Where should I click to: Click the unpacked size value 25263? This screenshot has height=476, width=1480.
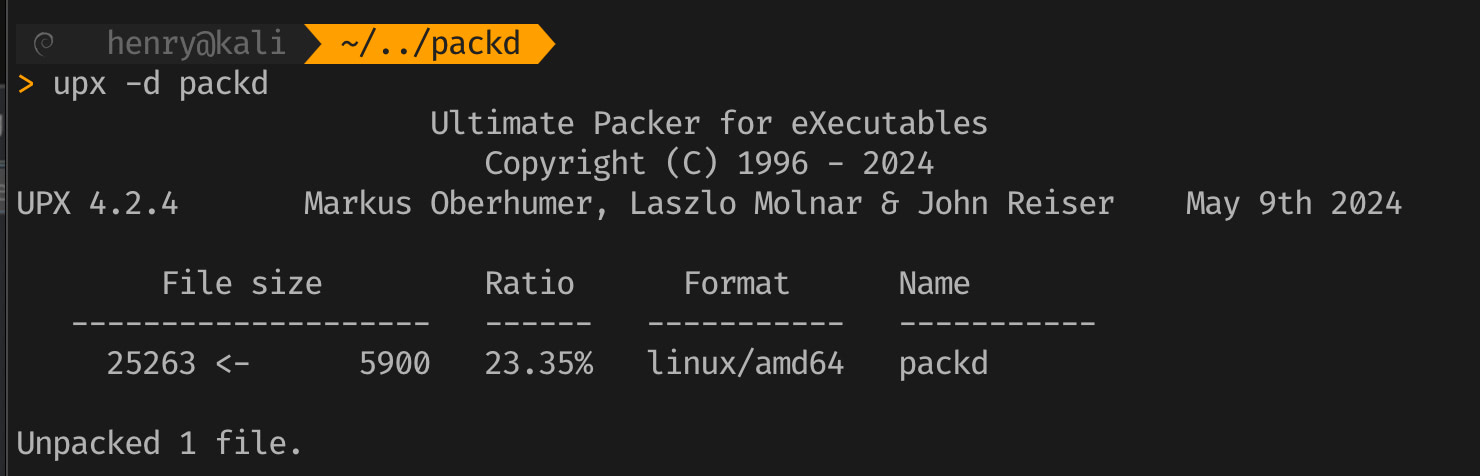click(x=151, y=363)
